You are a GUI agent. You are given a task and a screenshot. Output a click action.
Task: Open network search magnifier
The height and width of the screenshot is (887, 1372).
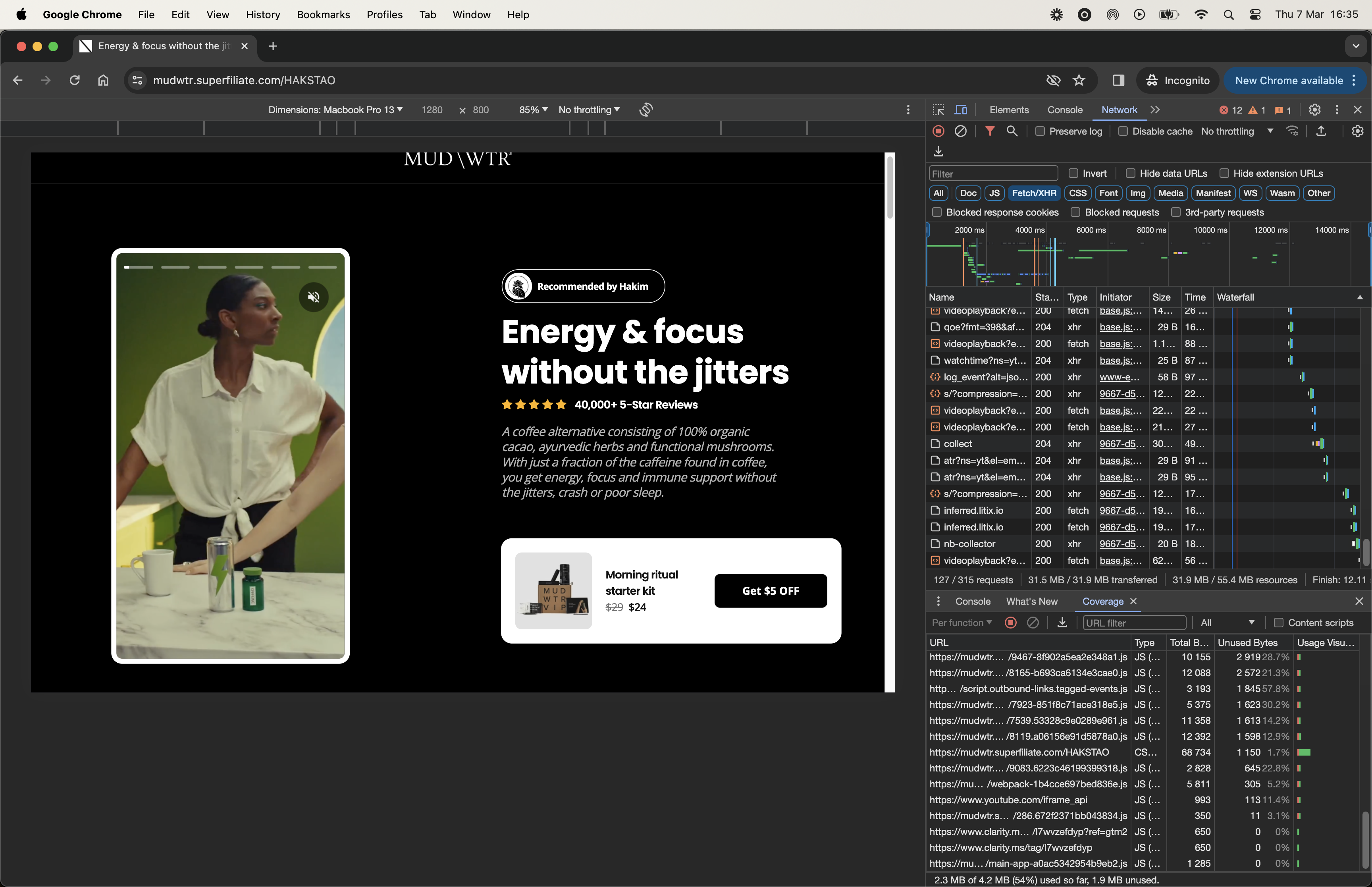pos(1012,131)
